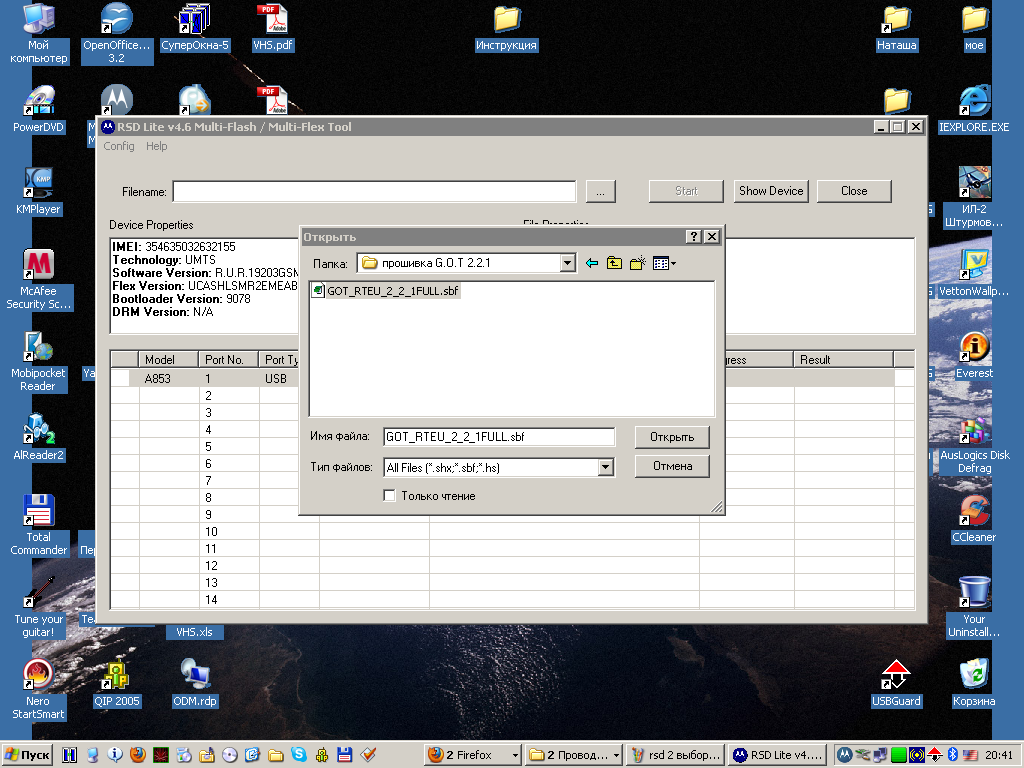Open the Мой компьютер desktop icon
The image size is (1024, 768).
coord(39,34)
